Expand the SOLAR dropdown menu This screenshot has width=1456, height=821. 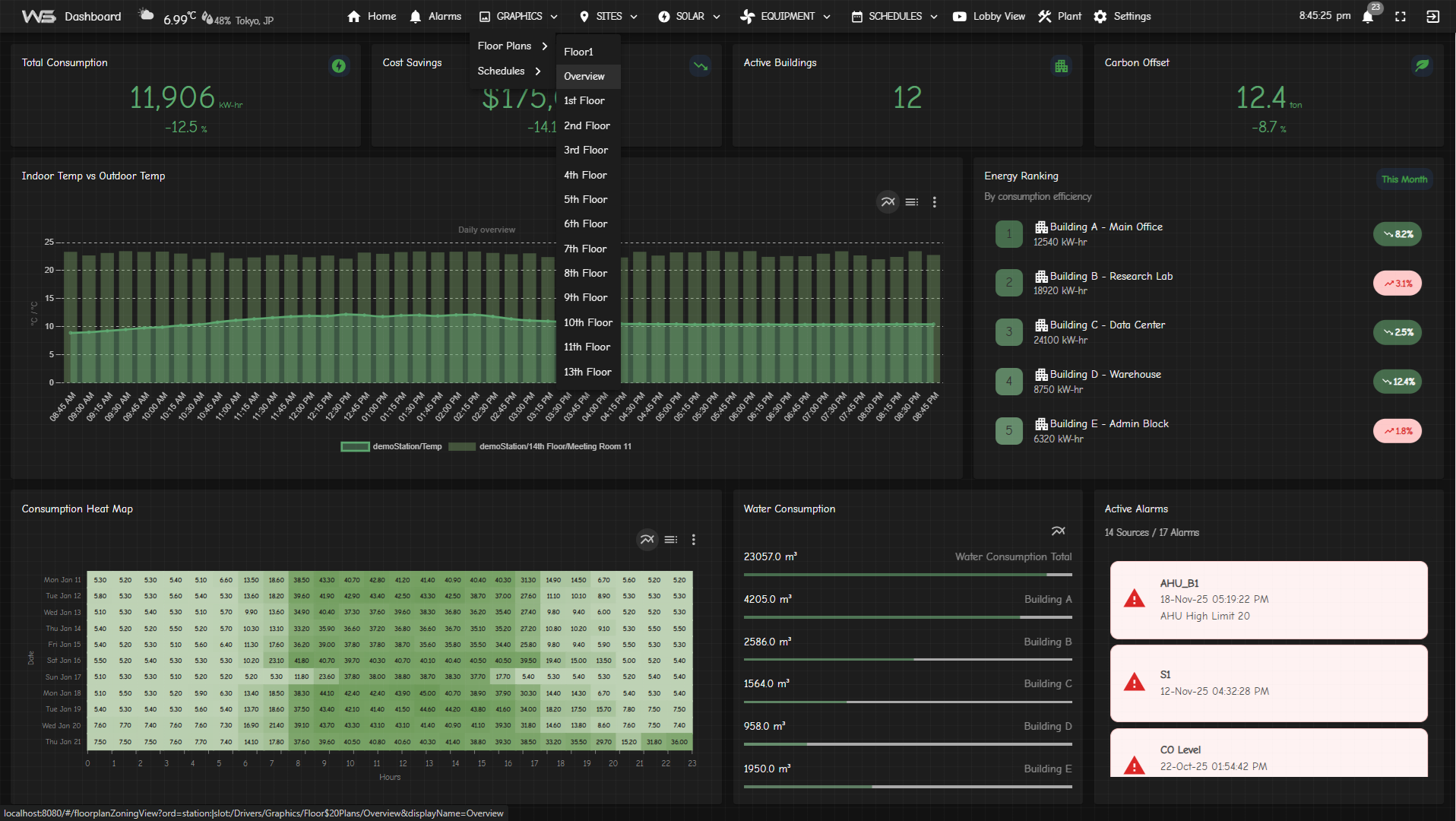coord(688,17)
